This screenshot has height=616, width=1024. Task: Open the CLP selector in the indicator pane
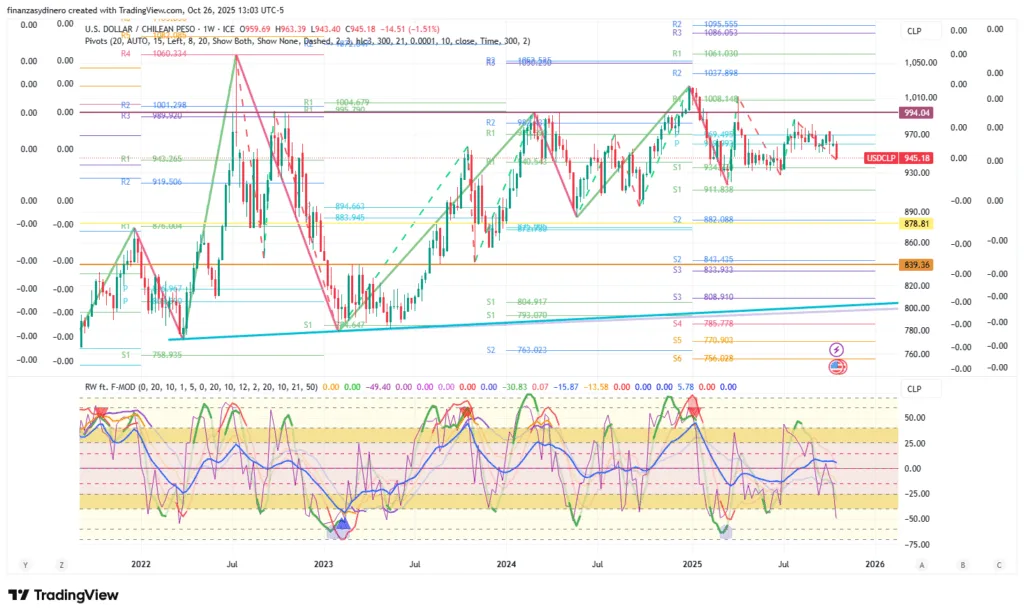tap(913, 388)
